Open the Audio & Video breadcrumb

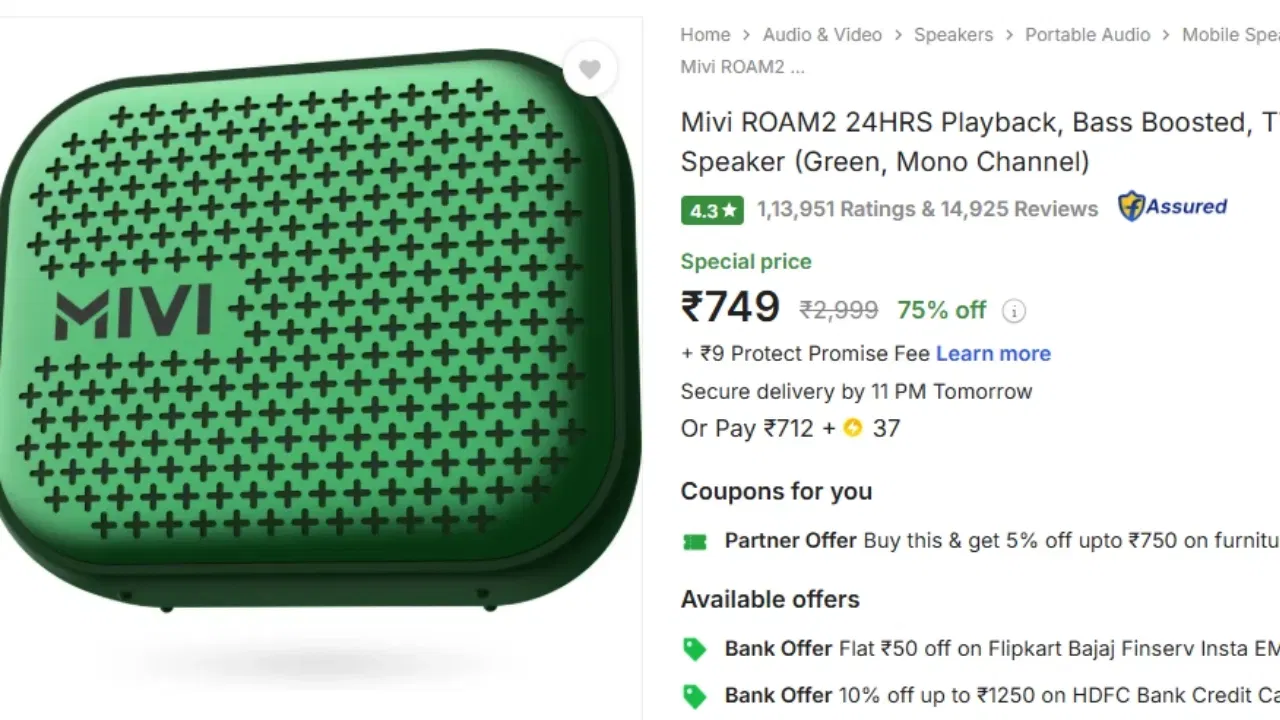click(822, 34)
